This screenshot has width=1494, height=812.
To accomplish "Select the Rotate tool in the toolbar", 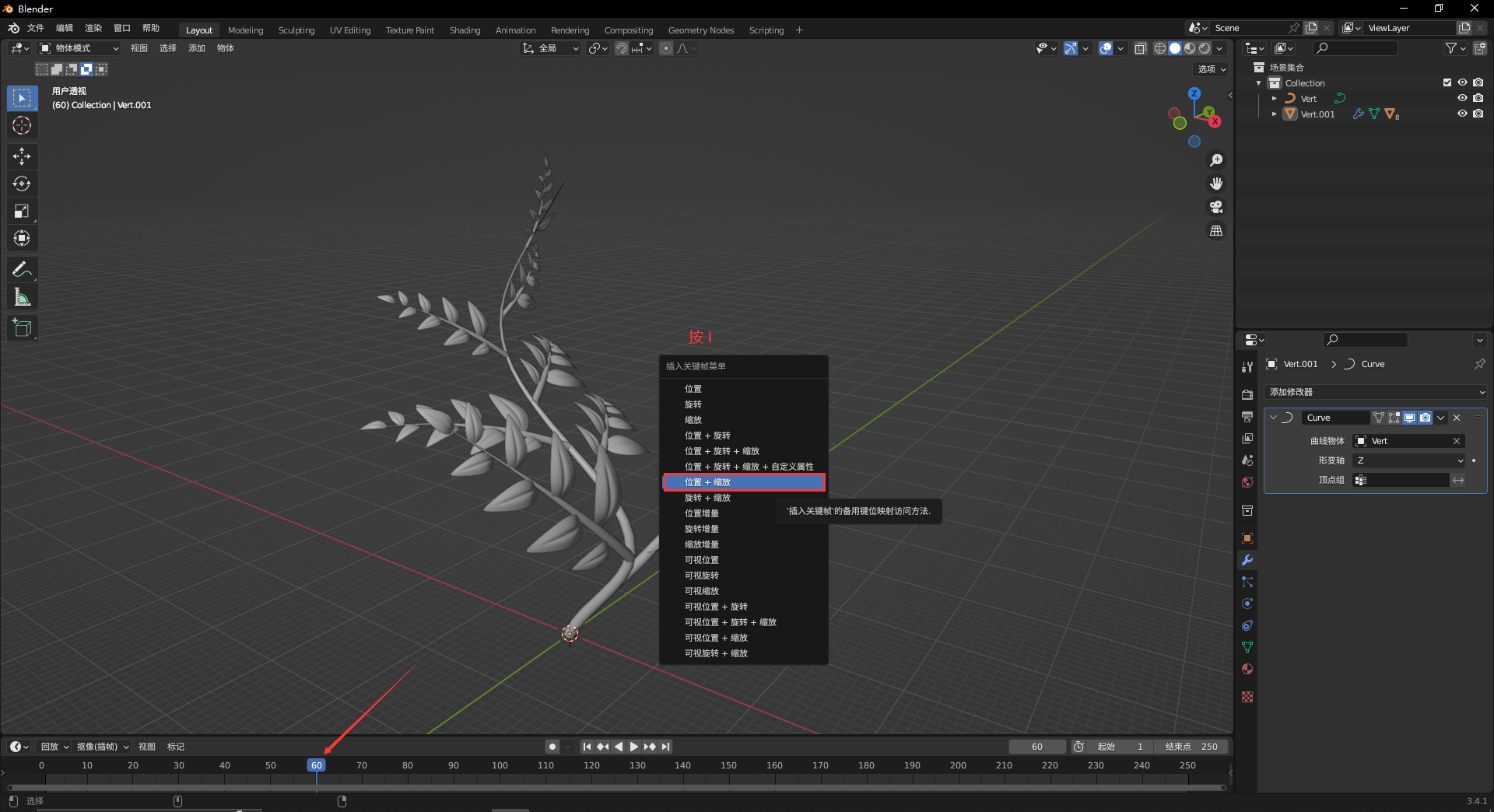I will 22,184.
